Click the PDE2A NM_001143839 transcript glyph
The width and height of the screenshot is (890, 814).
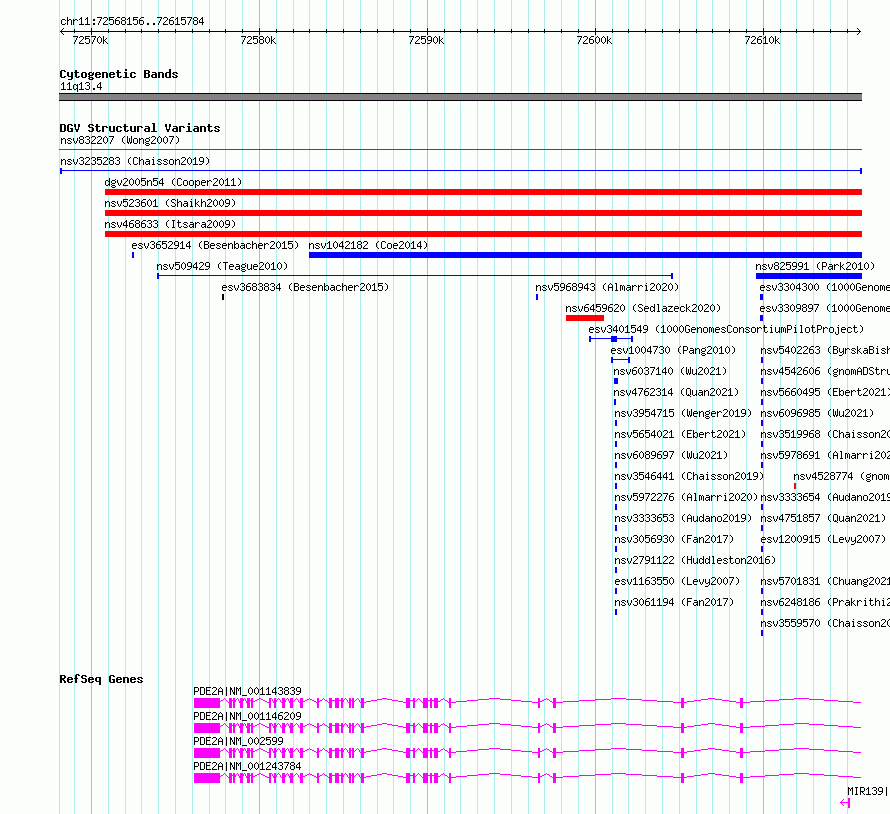pos(527,703)
